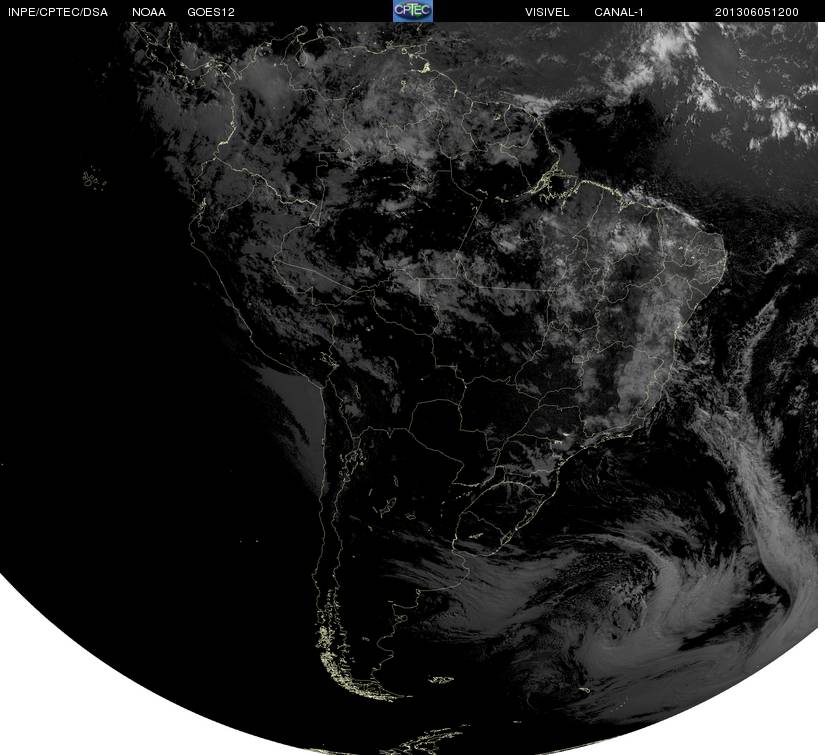Screen dimensions: 825x755
Task: Click the GOES12 satellite label
Action: coord(210,12)
